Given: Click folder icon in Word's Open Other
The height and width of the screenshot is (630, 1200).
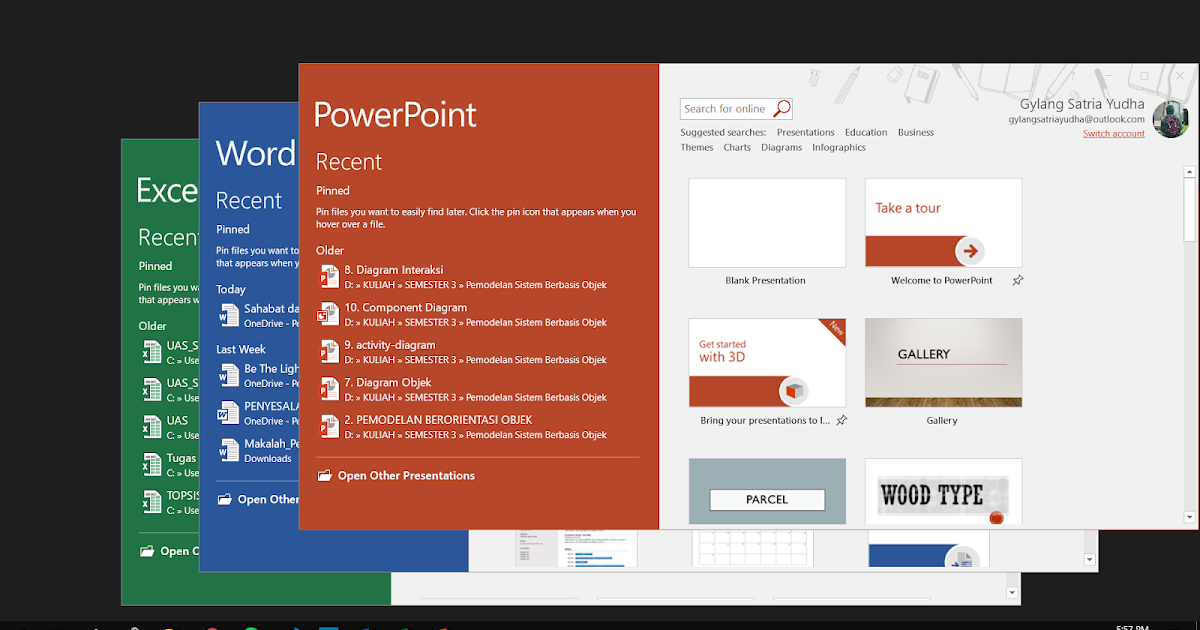Looking at the screenshot, I should pos(225,499).
